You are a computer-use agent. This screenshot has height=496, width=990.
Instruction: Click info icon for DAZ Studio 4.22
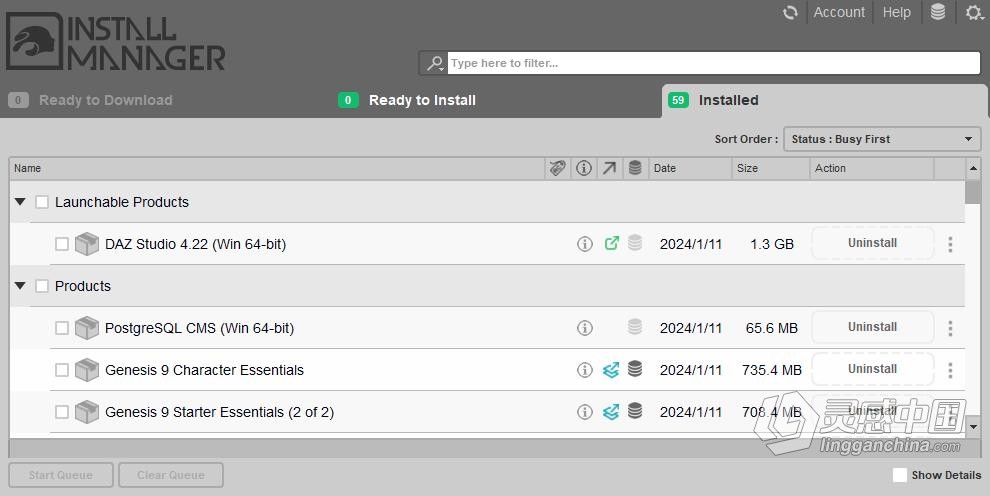585,244
